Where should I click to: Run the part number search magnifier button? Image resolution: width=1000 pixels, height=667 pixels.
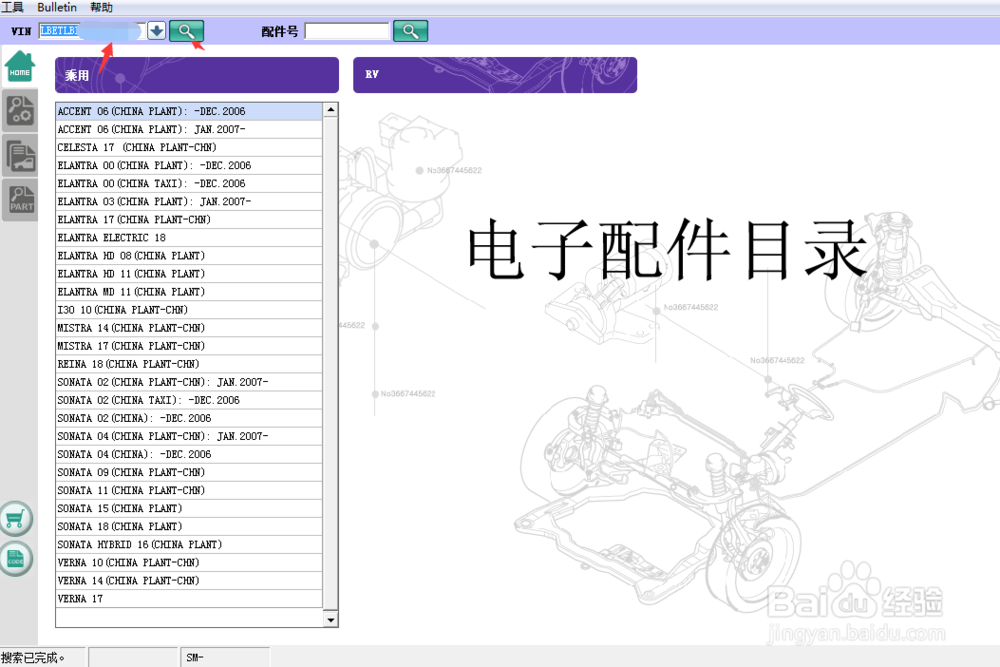click(410, 31)
